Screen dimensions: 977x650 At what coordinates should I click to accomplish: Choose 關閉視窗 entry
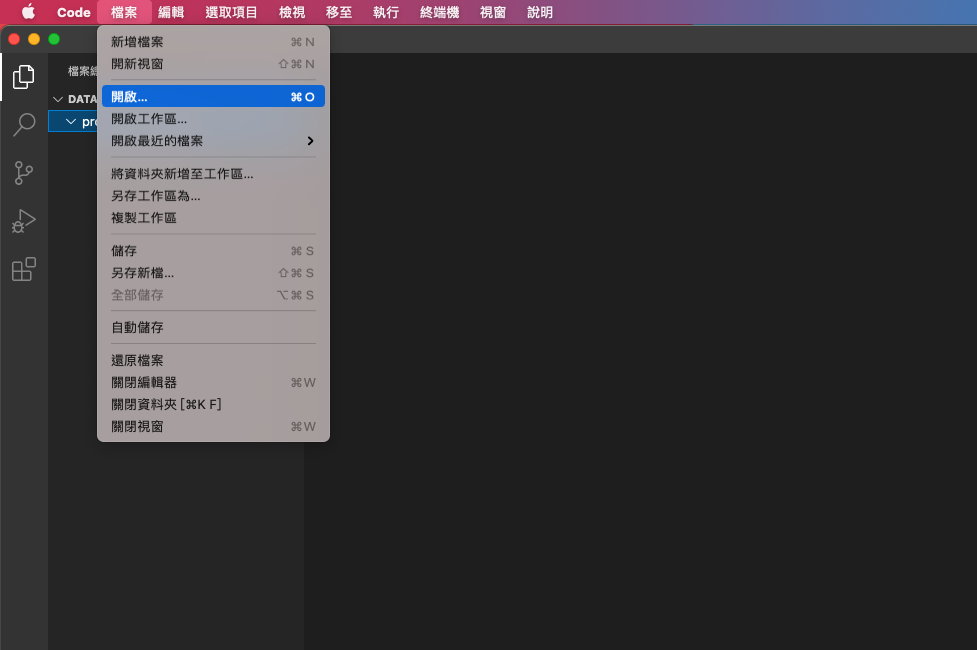coord(213,426)
